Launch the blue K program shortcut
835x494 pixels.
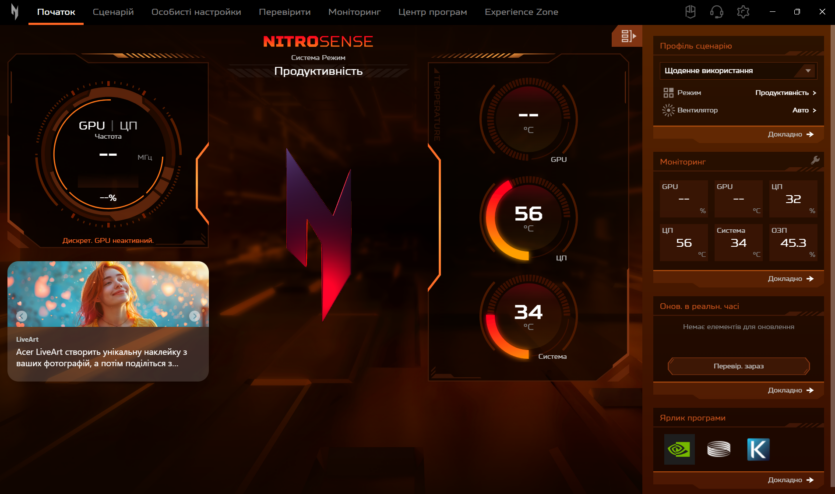tap(758, 449)
